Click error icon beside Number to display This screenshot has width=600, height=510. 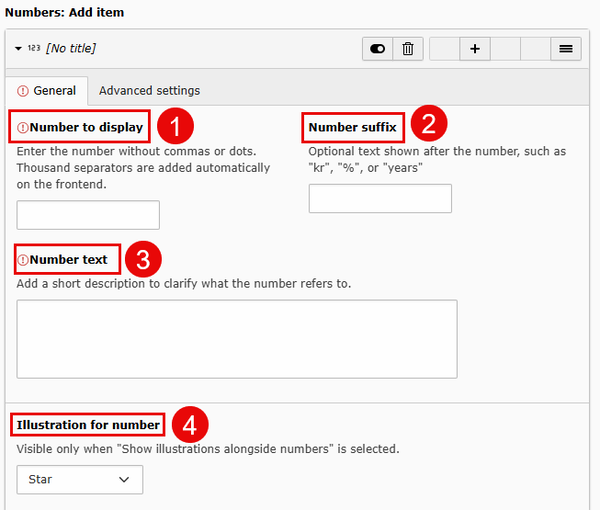pos(23,127)
